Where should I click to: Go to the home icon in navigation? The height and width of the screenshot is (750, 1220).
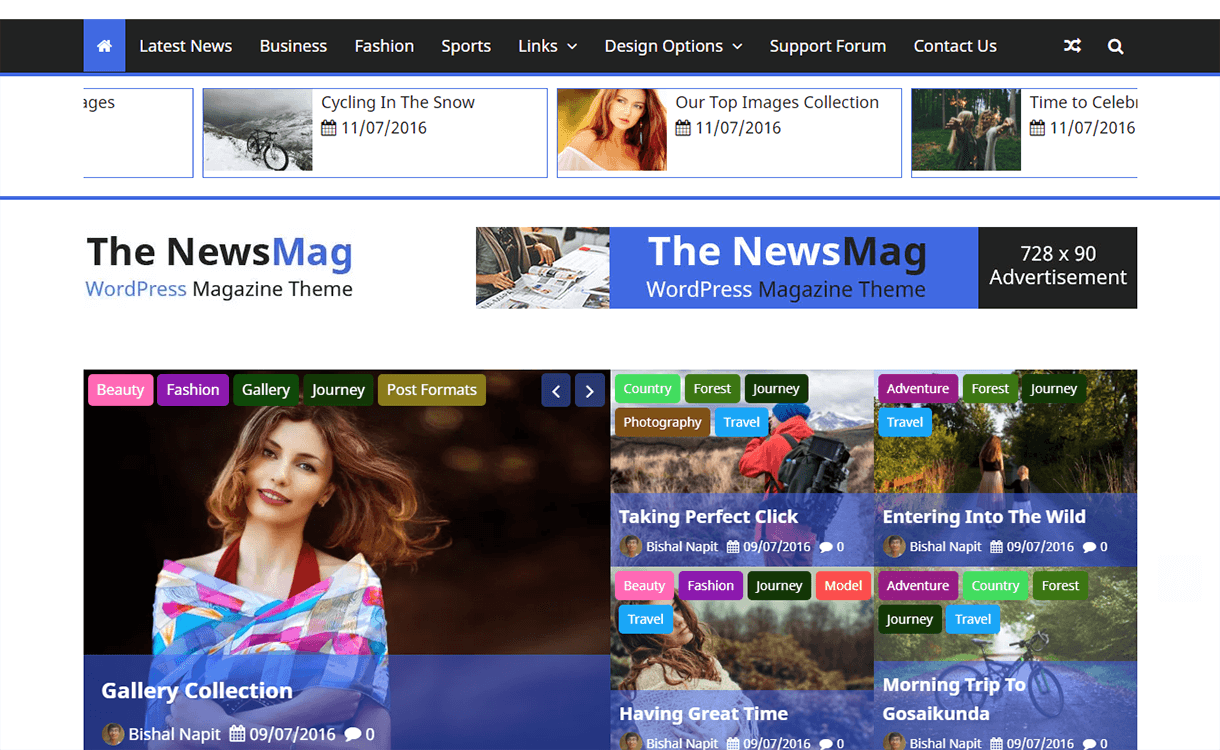point(104,46)
